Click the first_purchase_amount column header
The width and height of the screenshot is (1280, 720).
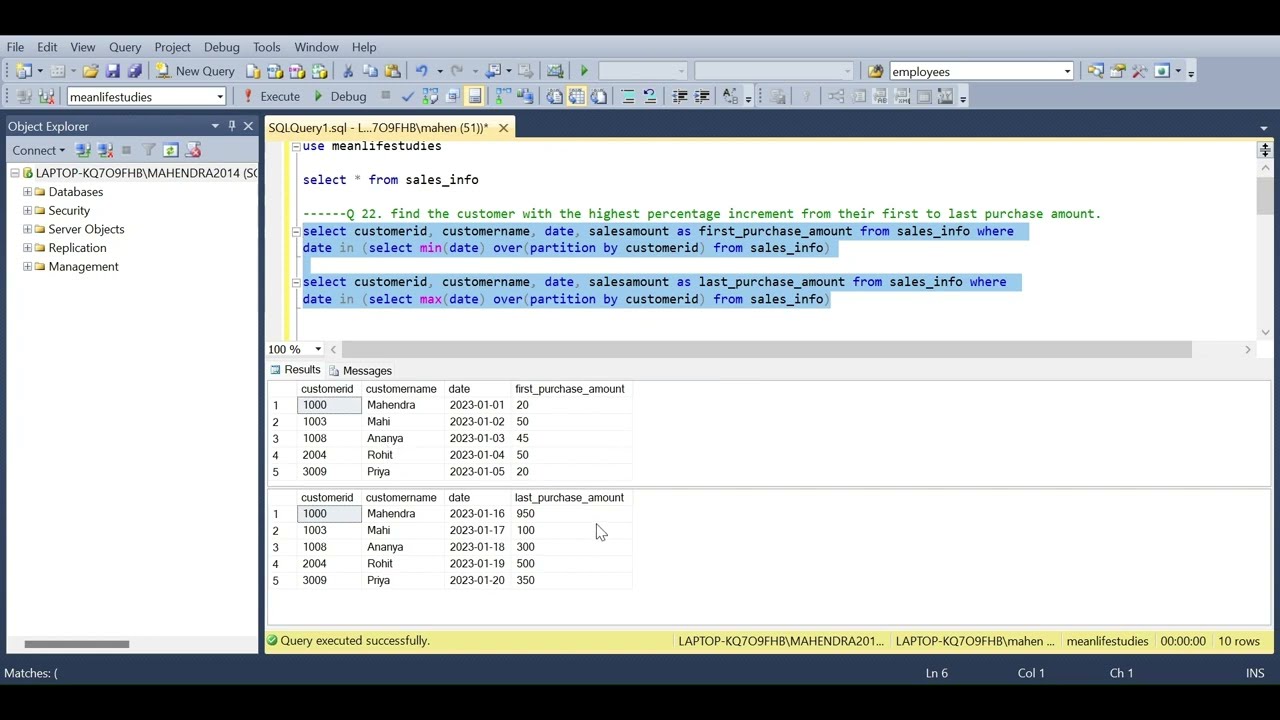point(570,389)
